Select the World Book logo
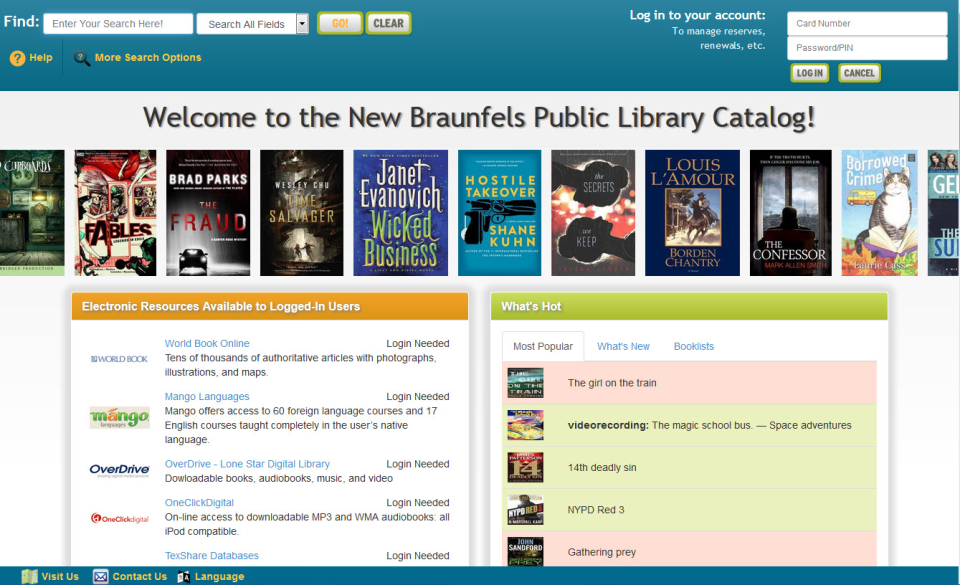Viewport: 960px width, 585px height. pyautogui.click(x=119, y=357)
